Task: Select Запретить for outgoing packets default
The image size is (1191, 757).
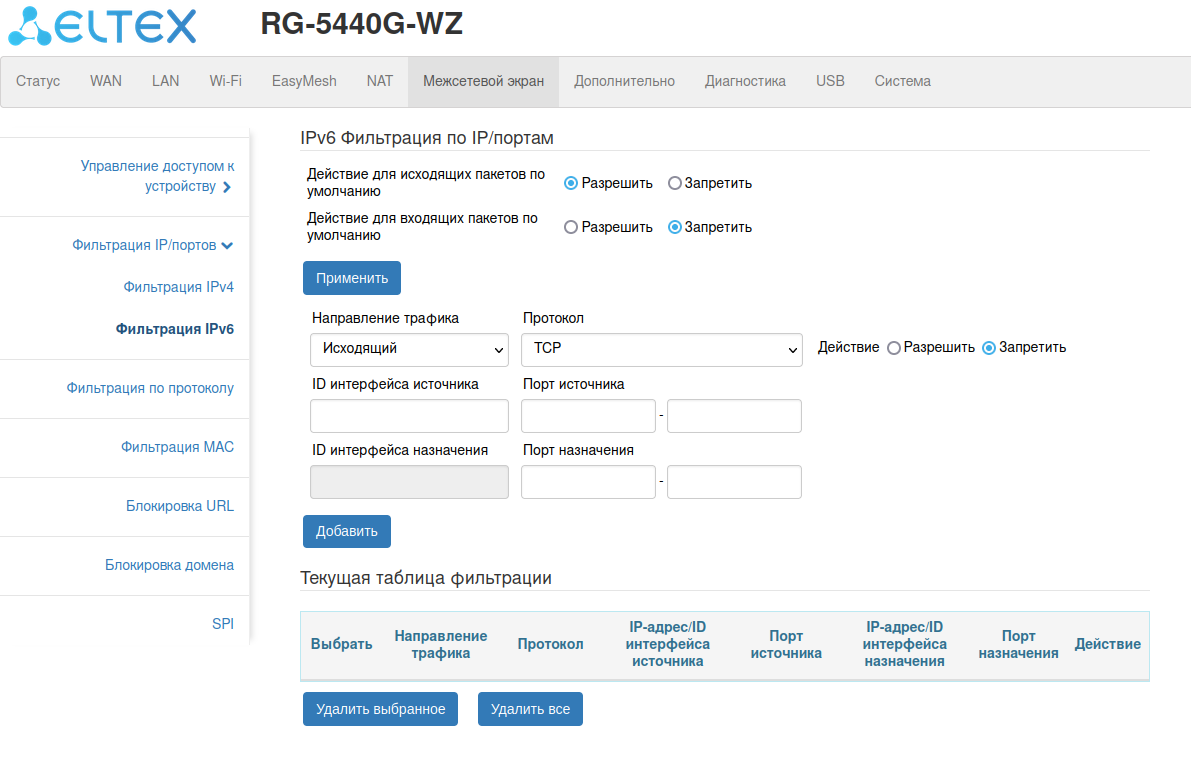Action: (x=675, y=183)
